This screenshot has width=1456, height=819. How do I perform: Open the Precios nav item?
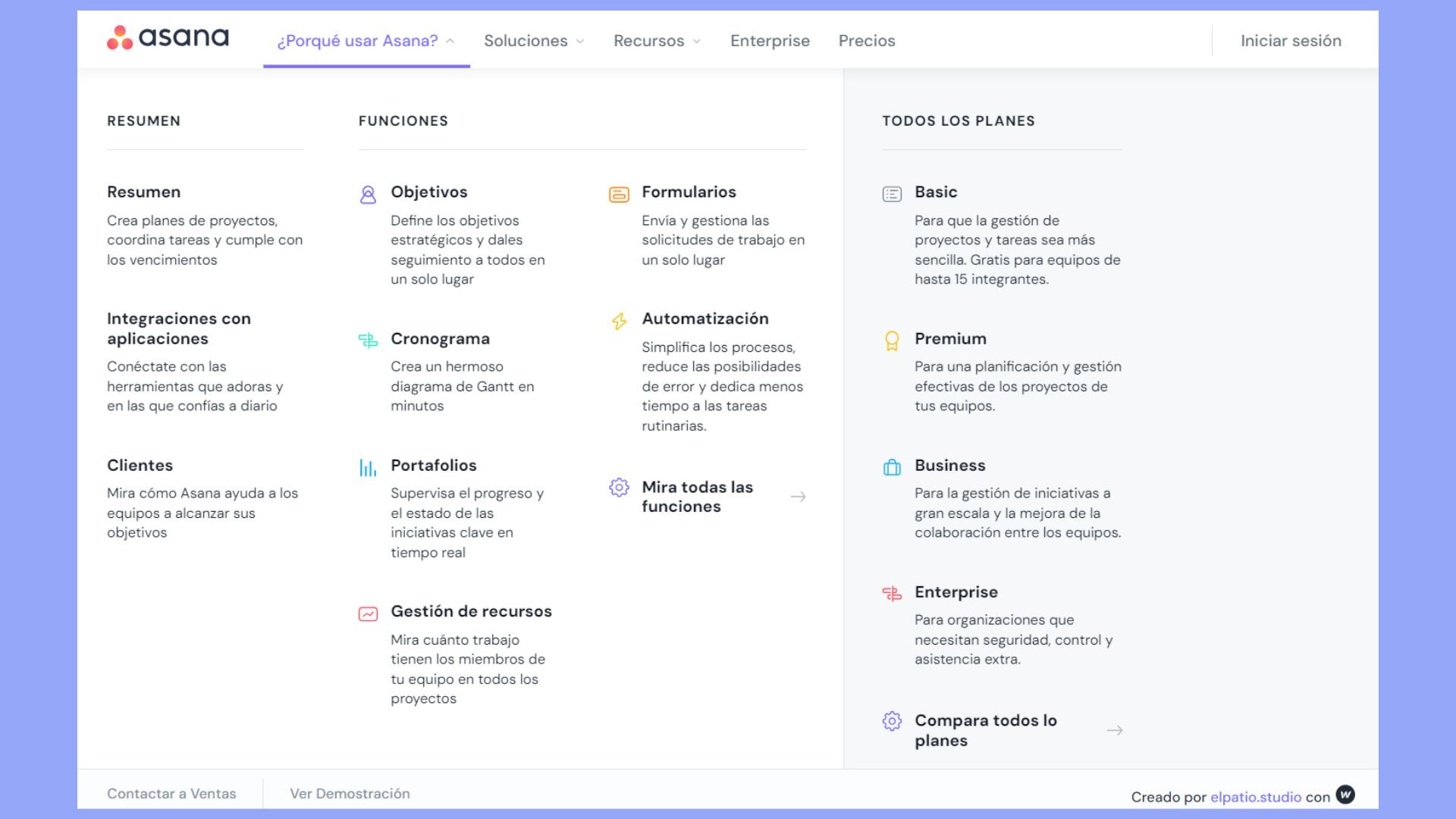[x=867, y=40]
